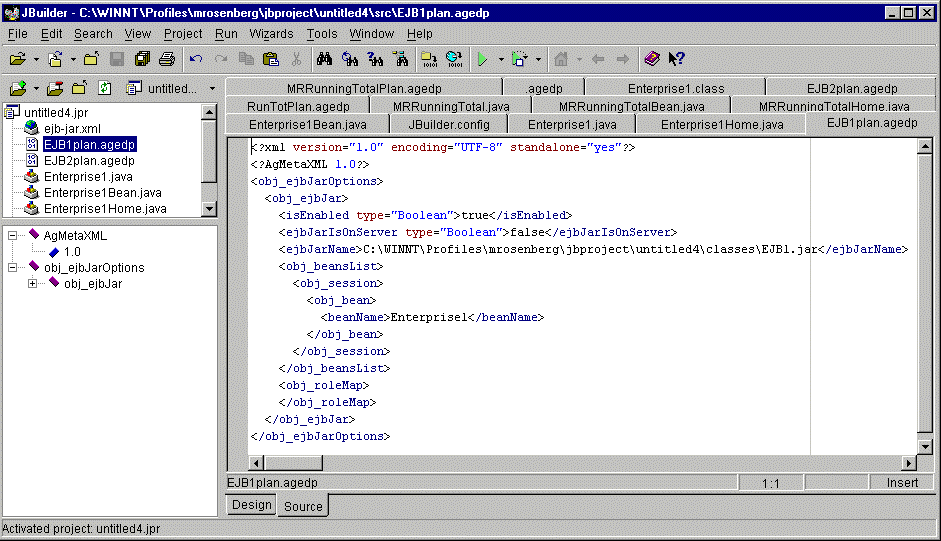
Task: Switch to the Design view tab
Action: (251, 505)
